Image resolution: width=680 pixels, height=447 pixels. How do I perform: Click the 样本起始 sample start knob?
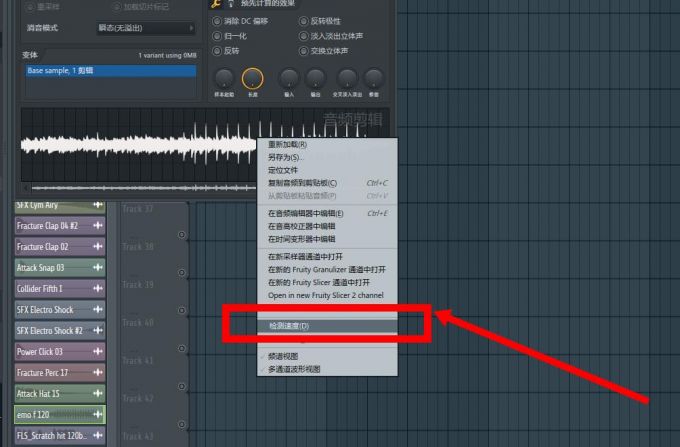224,78
